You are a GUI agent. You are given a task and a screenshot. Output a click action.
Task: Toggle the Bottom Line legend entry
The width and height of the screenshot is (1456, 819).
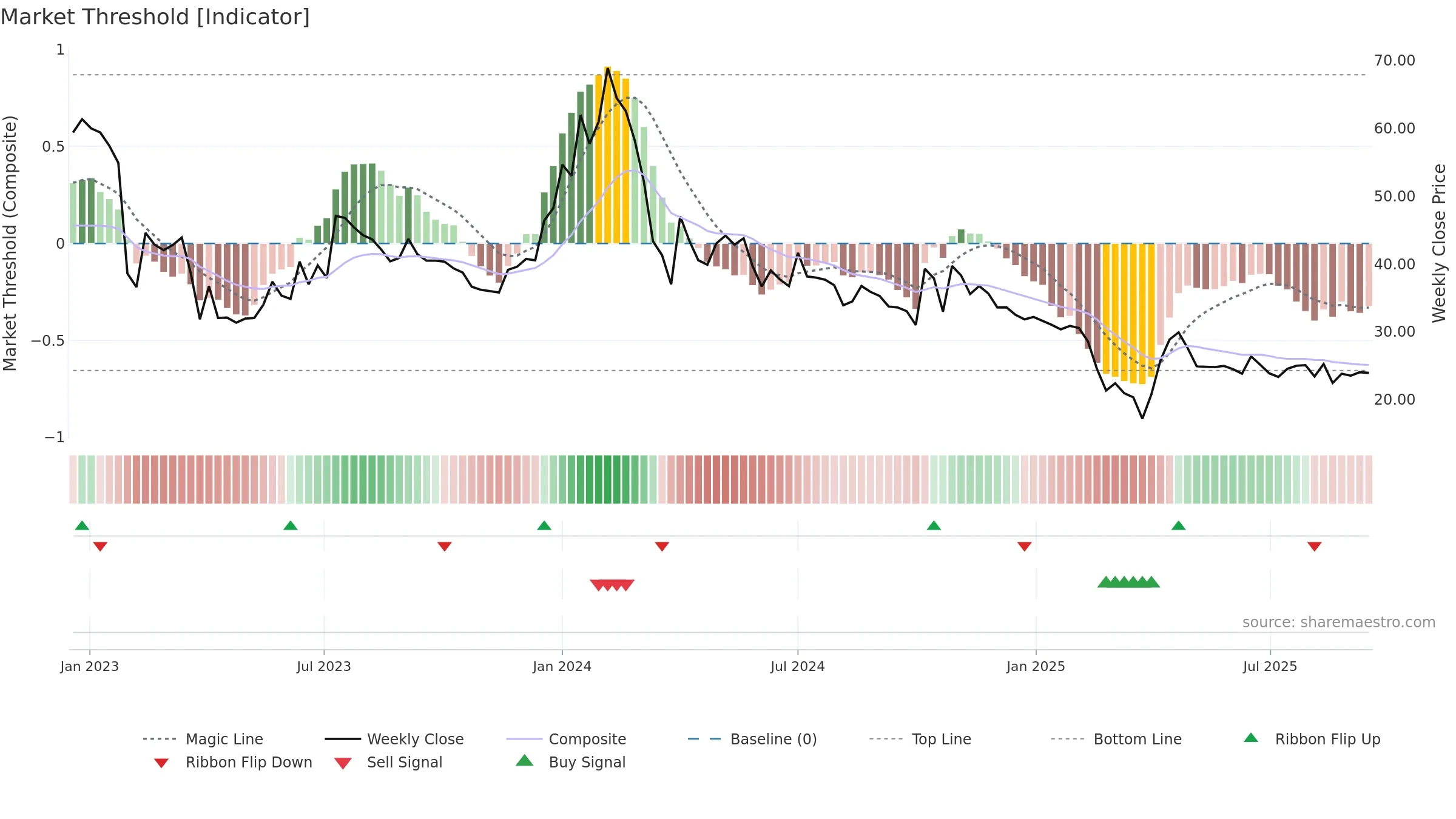pyautogui.click(x=1116, y=739)
